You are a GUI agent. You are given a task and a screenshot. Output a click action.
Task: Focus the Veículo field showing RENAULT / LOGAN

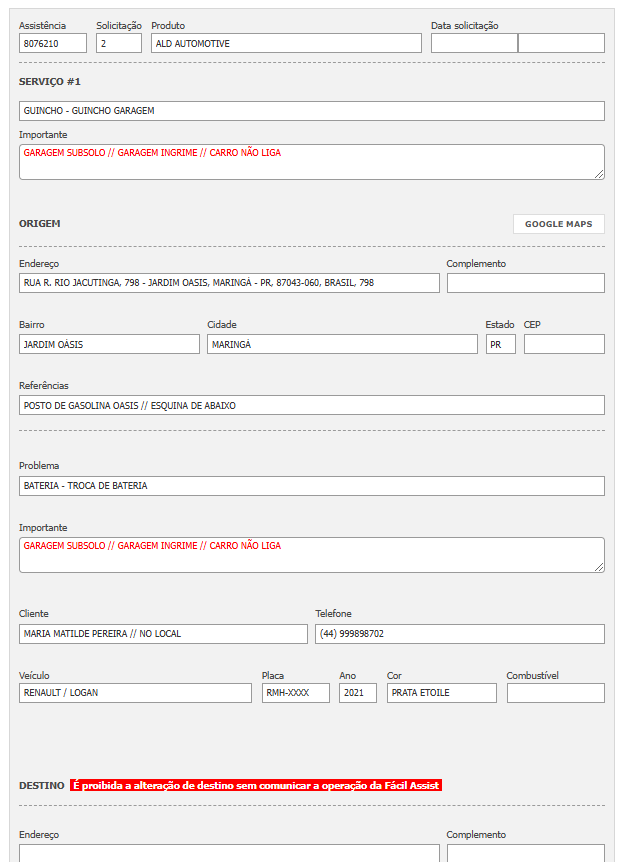point(135,693)
